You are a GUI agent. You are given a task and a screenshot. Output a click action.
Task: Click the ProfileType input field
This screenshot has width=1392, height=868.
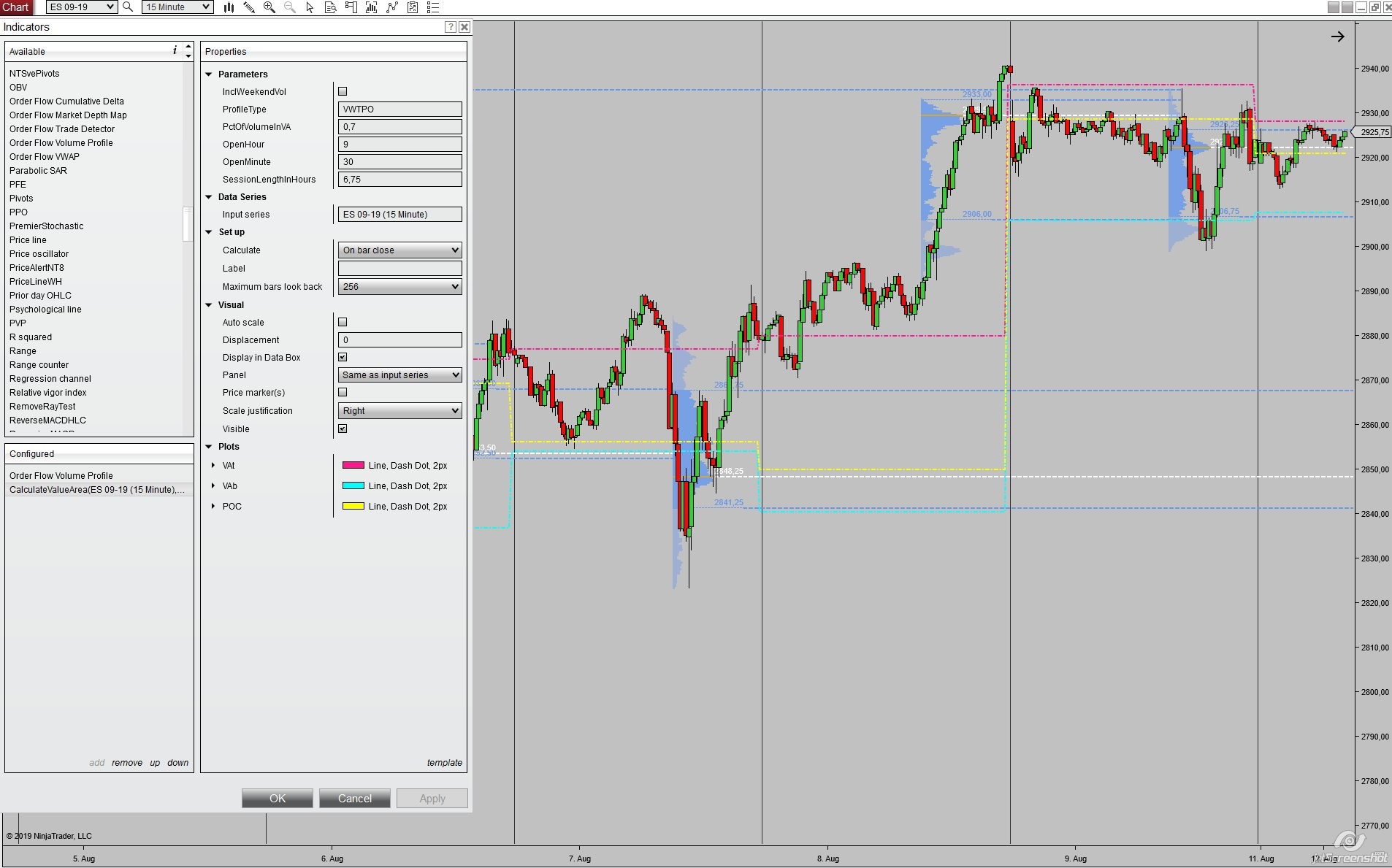400,109
